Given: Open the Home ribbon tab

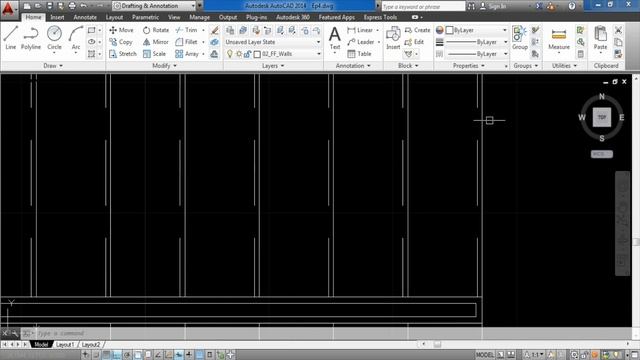Looking at the screenshot, I should point(33,17).
